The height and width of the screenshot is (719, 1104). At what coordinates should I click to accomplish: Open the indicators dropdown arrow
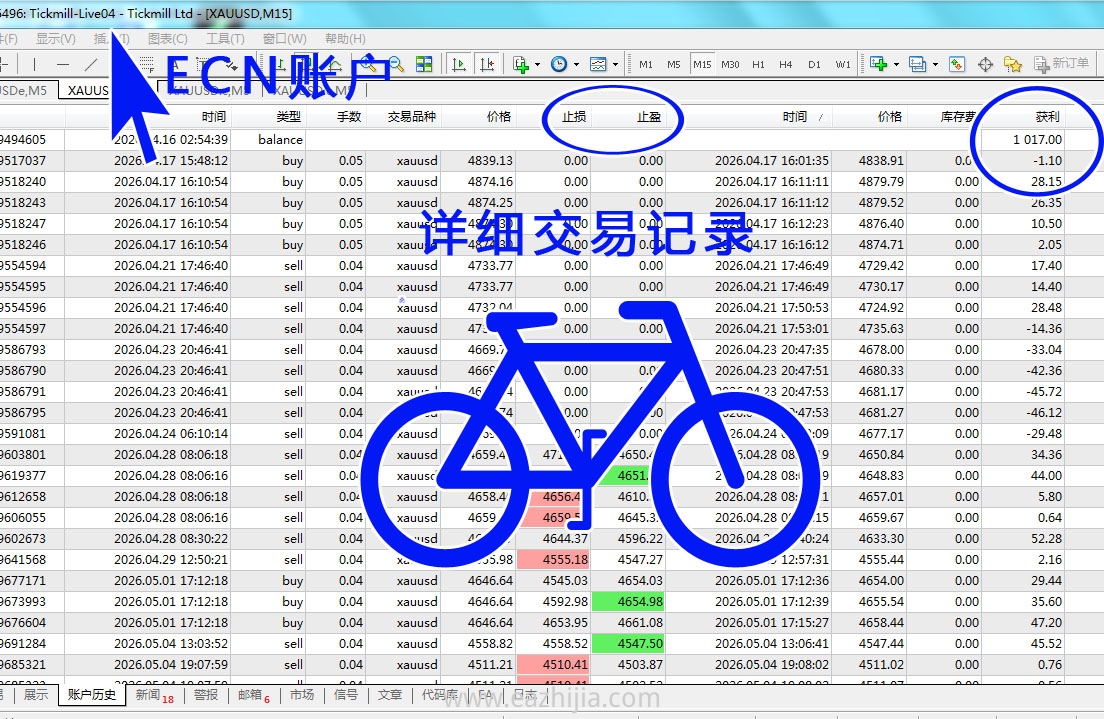point(537,64)
